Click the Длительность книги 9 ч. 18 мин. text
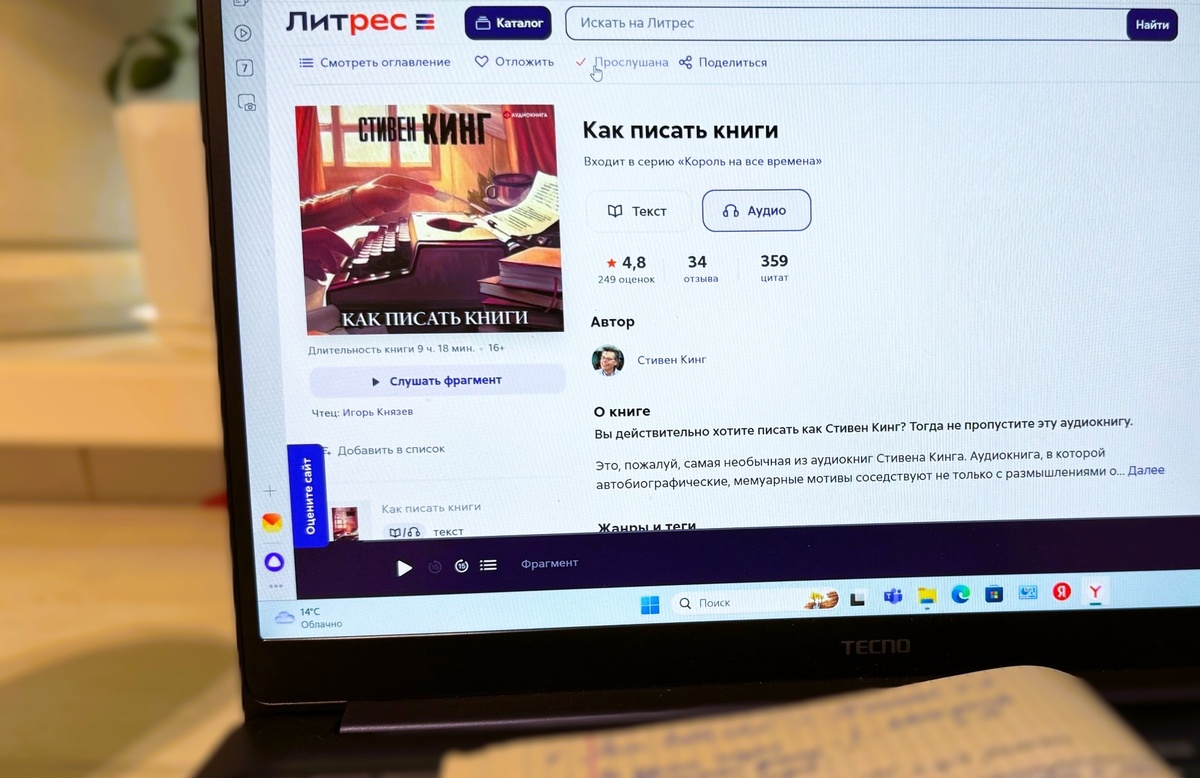Screen dimensions: 1200x778 click(392, 349)
